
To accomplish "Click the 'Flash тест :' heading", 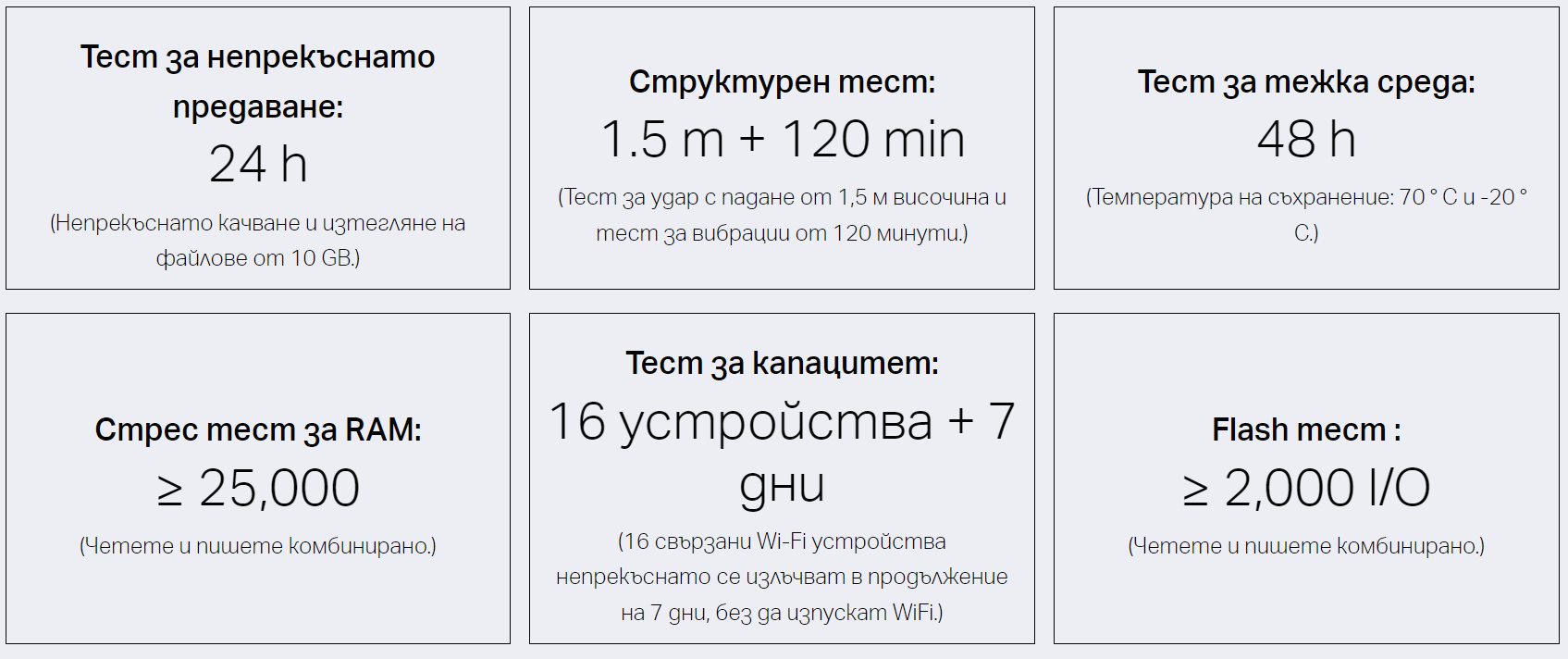I will point(1305,429).
